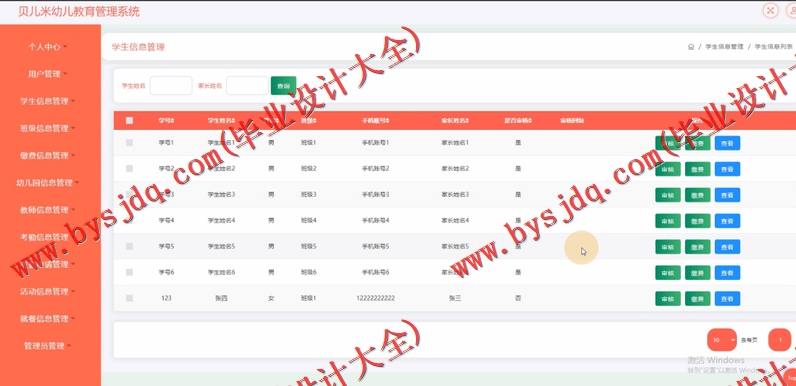The width and height of the screenshot is (796, 386).
Task: Open 就餐信息管理 sidebar menu
Action: pyautogui.click(x=48, y=319)
